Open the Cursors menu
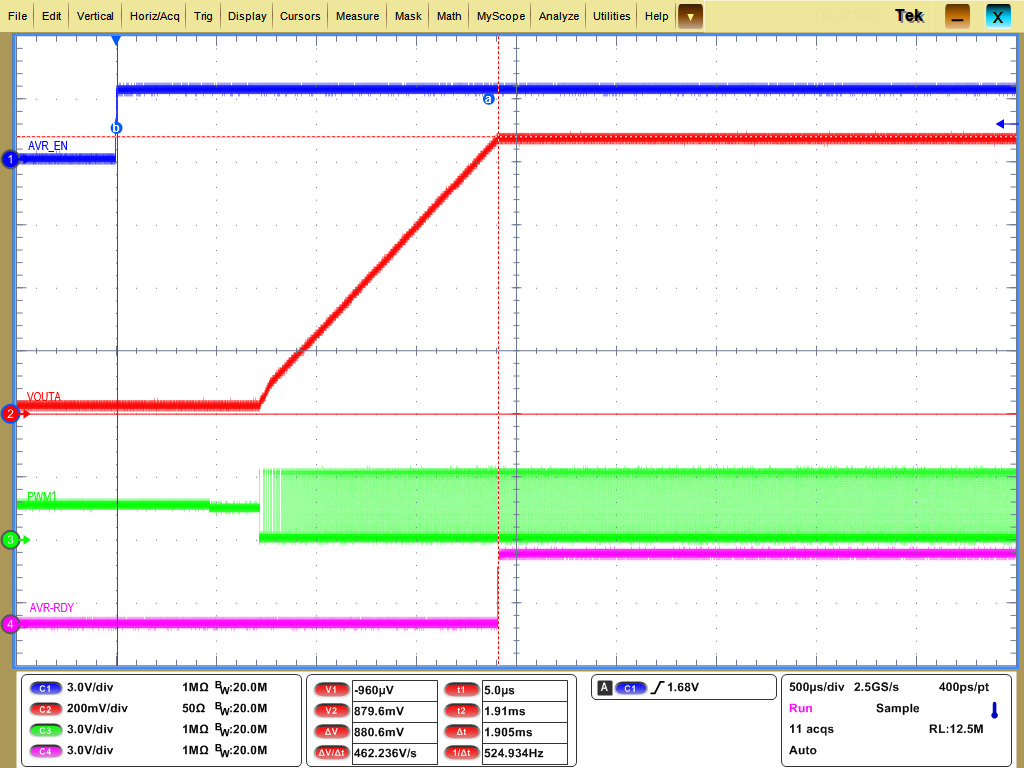The width and height of the screenshot is (1024, 768). 300,16
